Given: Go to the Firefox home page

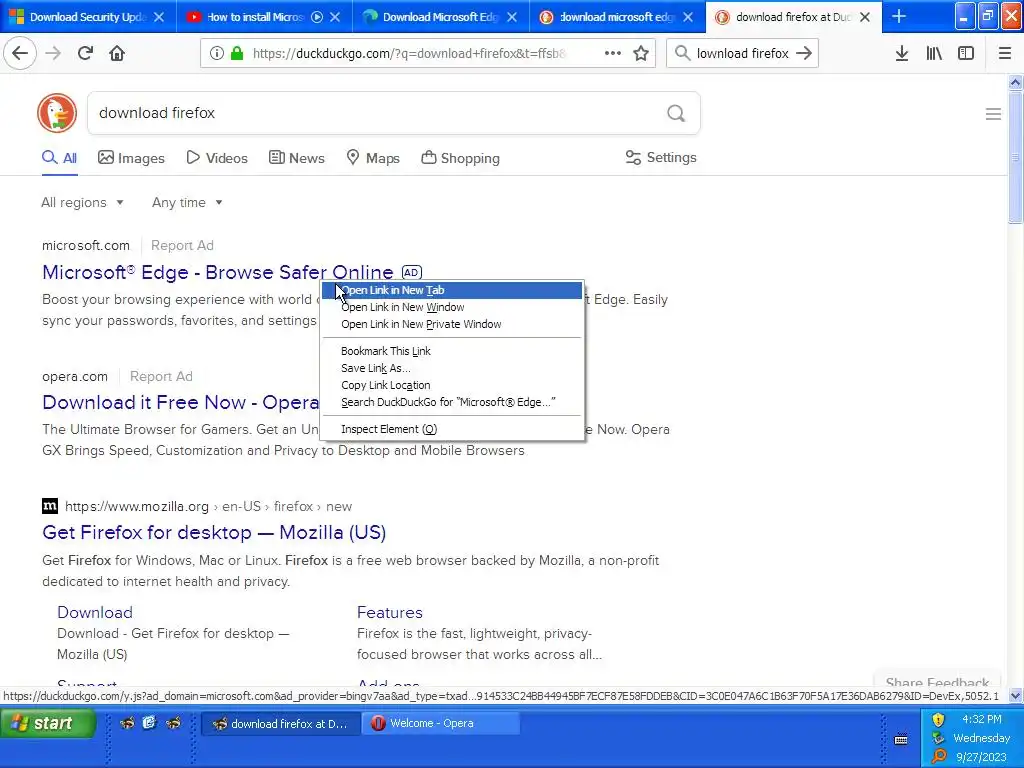Looking at the screenshot, I should coord(117,54).
